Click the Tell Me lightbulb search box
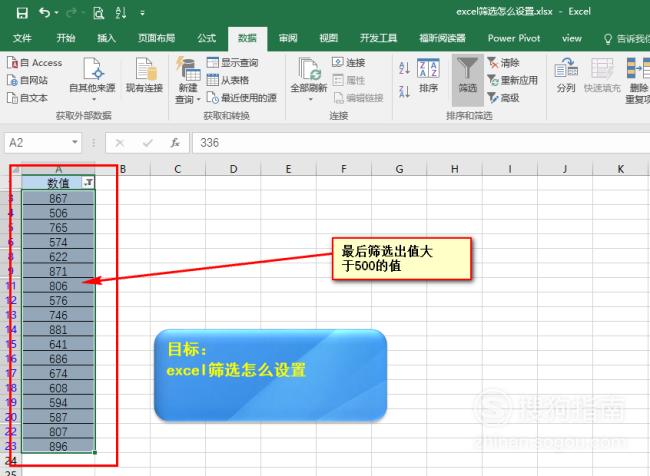 pyautogui.click(x=626, y=39)
